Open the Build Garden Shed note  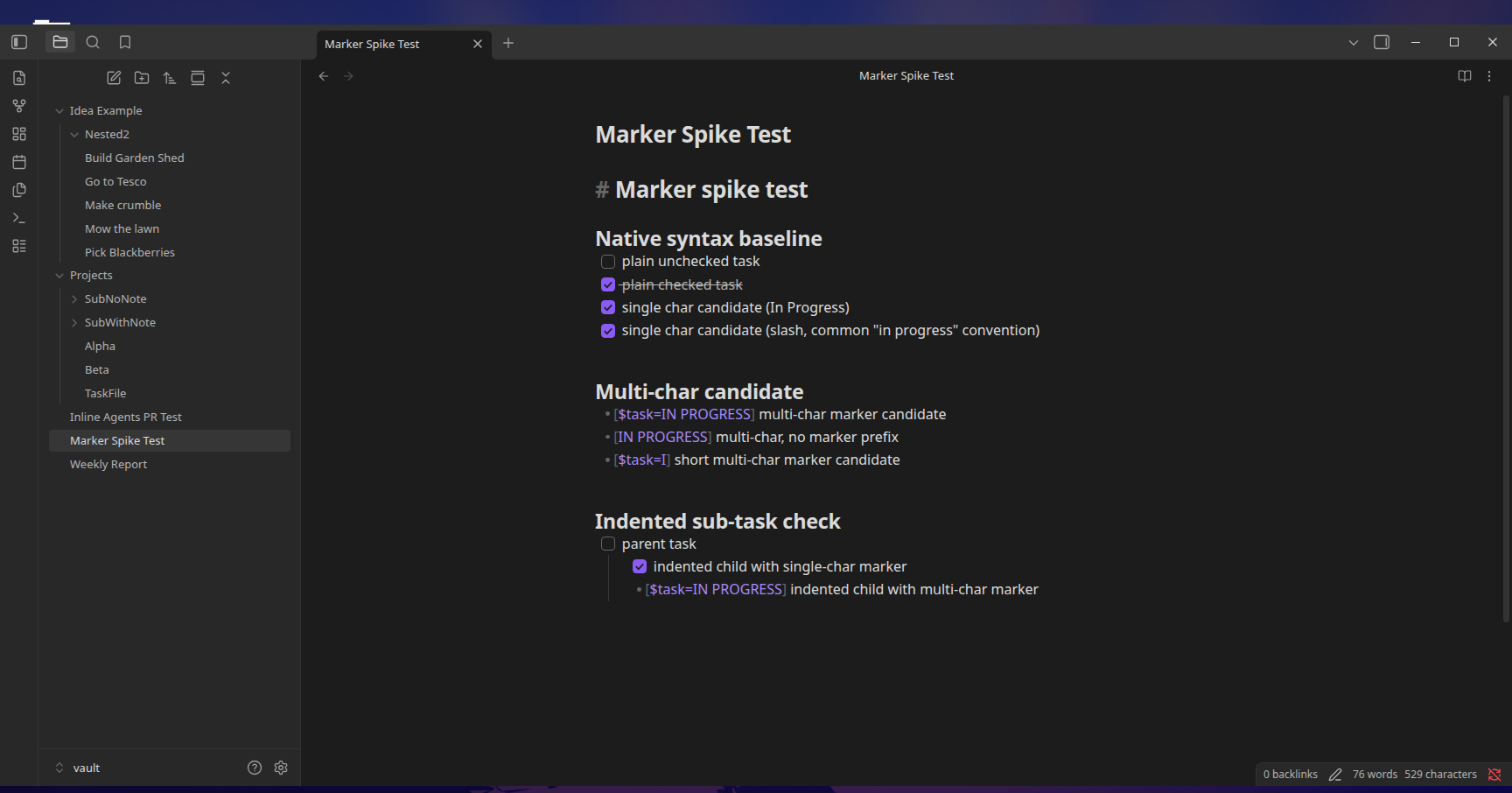tap(135, 158)
